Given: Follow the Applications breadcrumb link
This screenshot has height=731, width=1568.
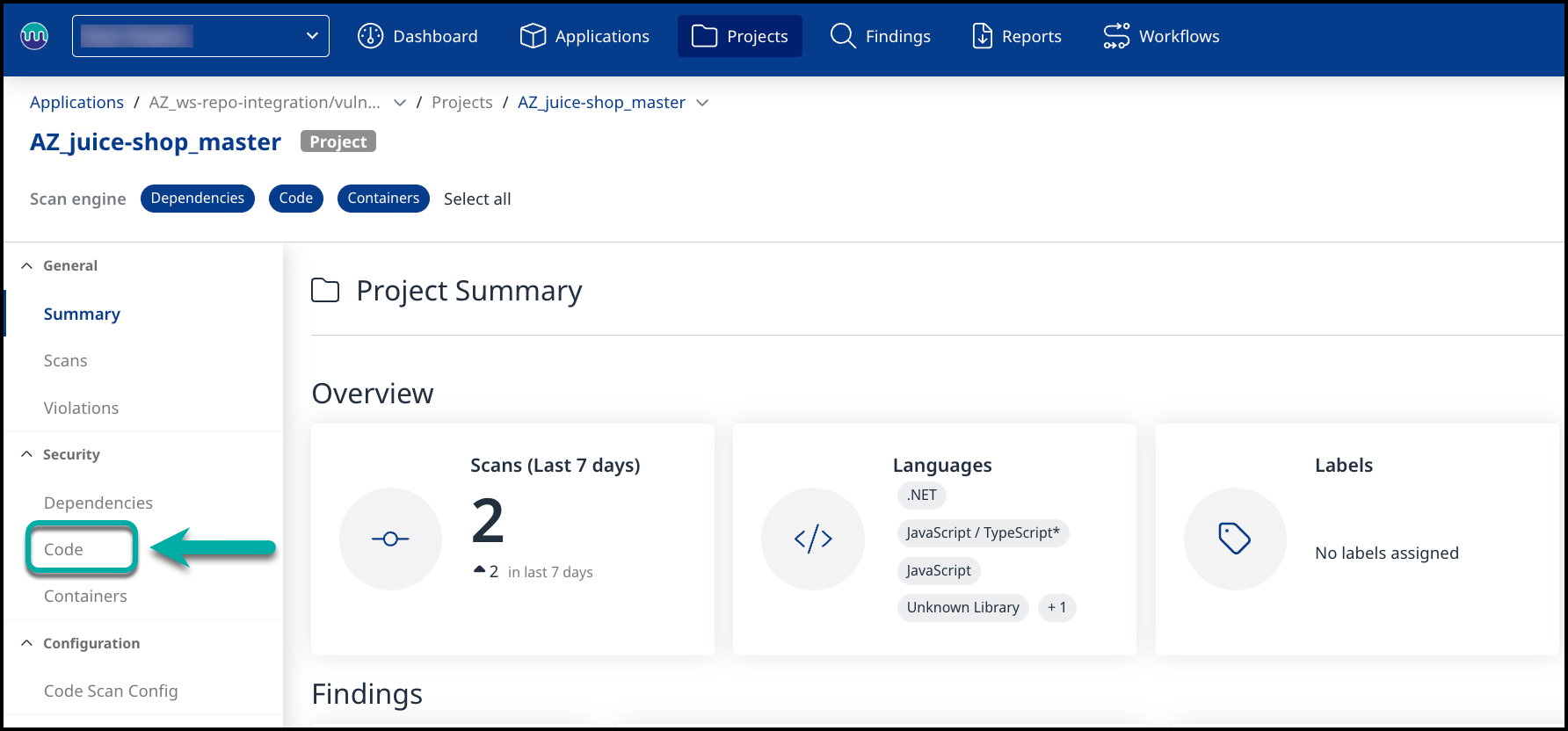Looking at the screenshot, I should pyautogui.click(x=76, y=103).
